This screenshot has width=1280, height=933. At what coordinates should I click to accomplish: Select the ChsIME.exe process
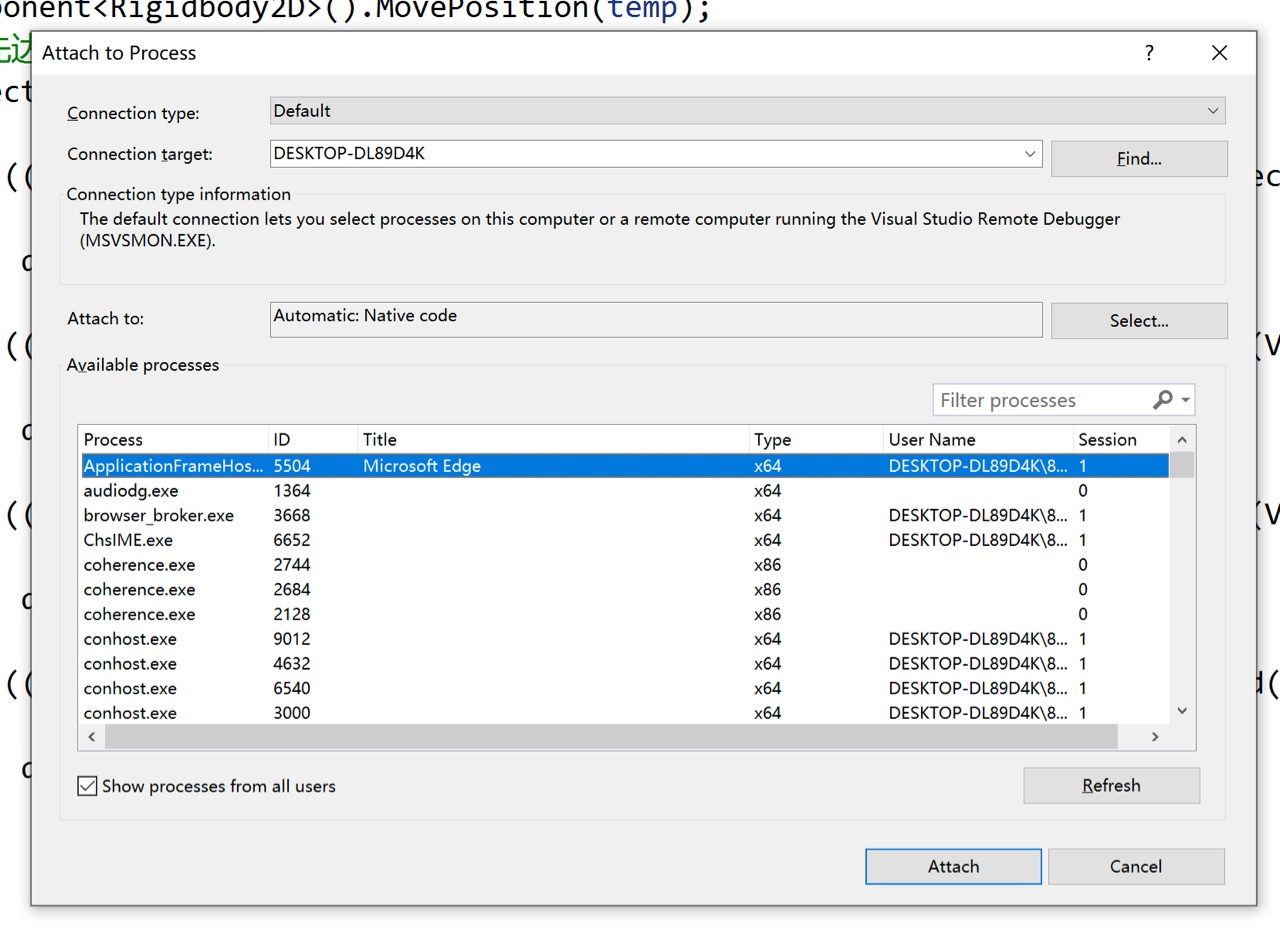point(624,540)
